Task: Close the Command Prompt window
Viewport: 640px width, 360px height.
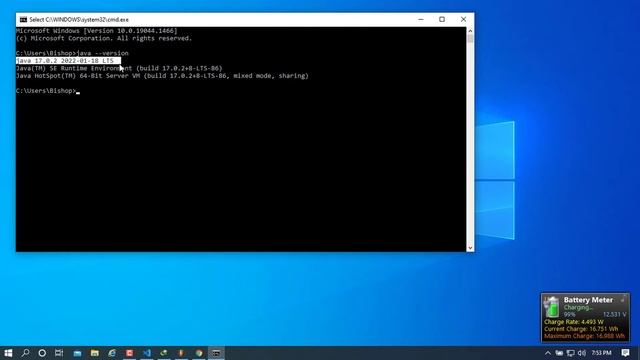Action: (463, 20)
